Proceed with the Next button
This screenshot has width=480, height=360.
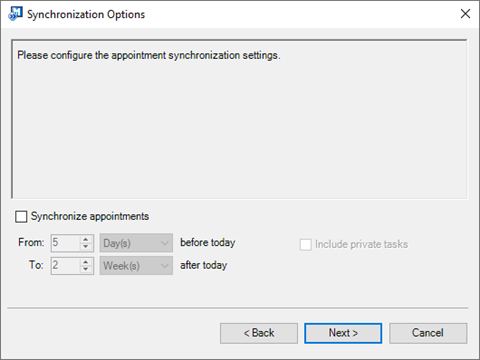pos(343,333)
